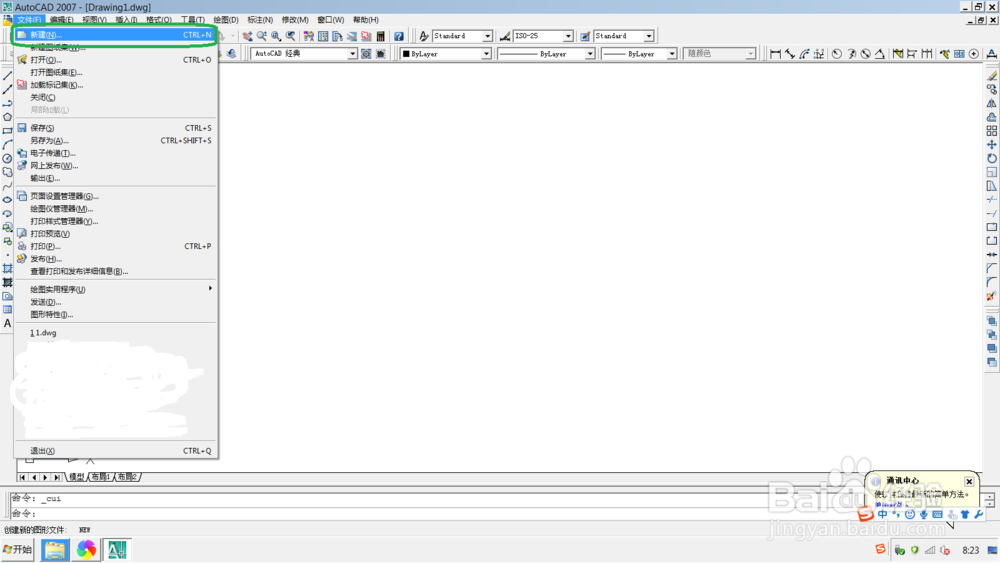Select the Move tool

tap(992, 145)
